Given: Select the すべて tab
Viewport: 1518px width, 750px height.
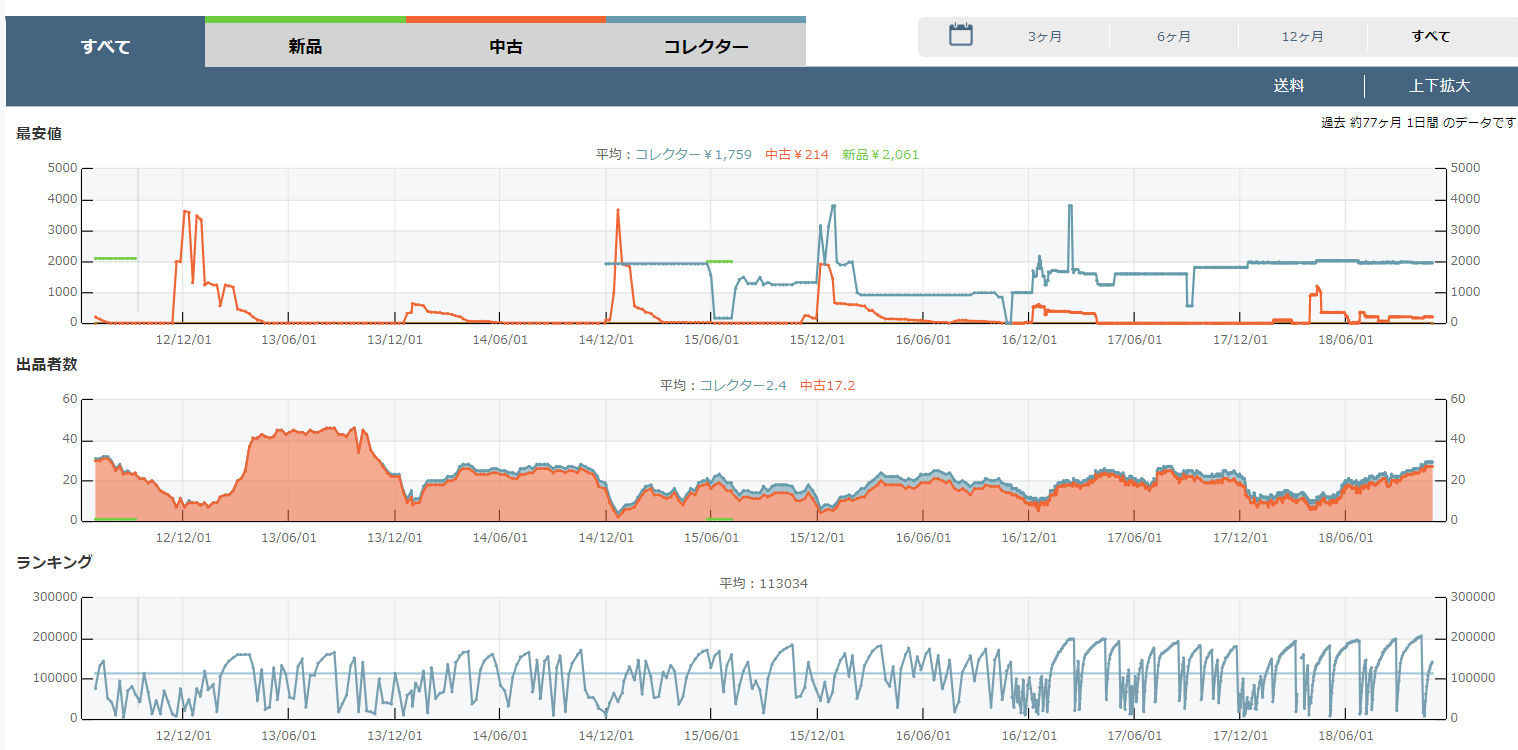Looking at the screenshot, I should click(105, 46).
